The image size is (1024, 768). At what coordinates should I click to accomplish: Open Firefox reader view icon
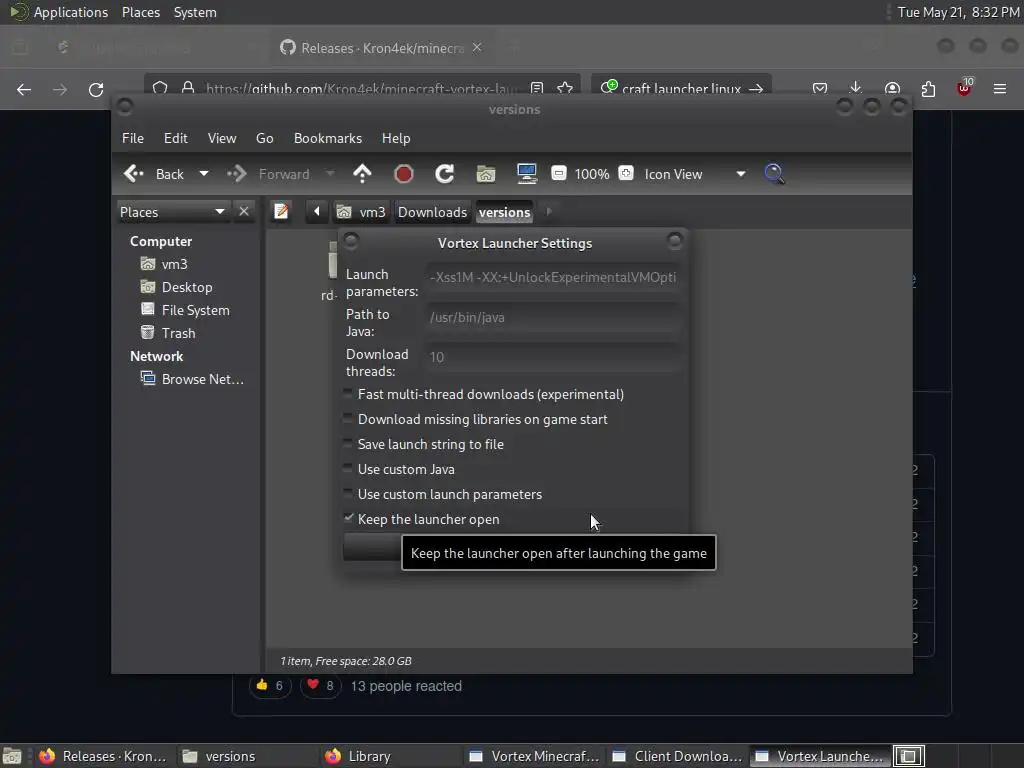pos(537,88)
